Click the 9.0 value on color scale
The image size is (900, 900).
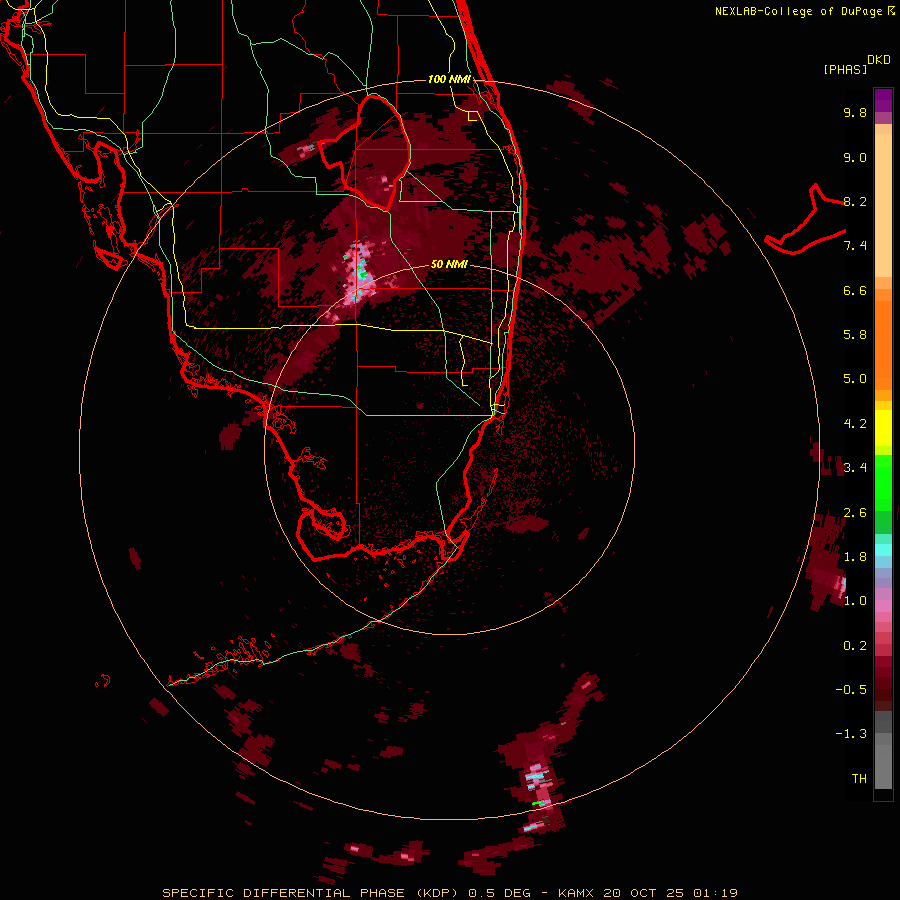coord(855,157)
